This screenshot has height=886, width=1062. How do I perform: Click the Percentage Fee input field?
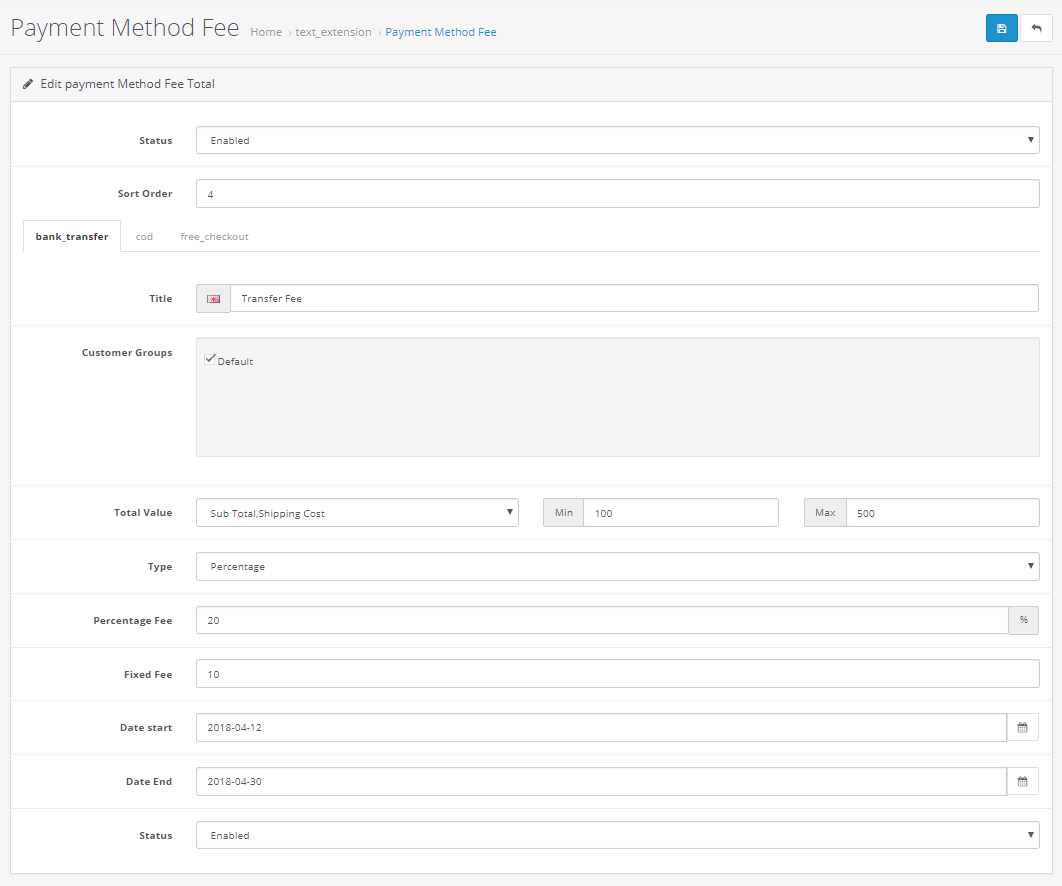(x=601, y=621)
